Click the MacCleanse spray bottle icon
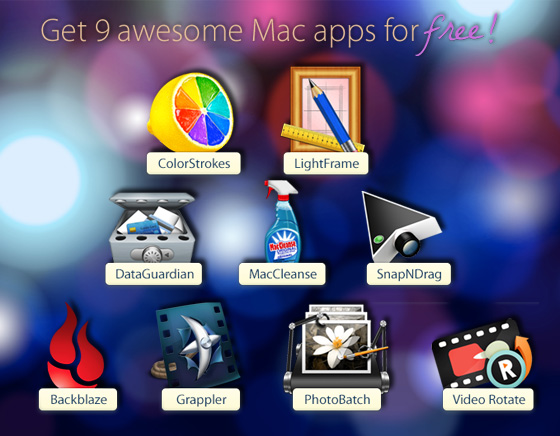The image size is (560, 436). pyautogui.click(x=282, y=221)
